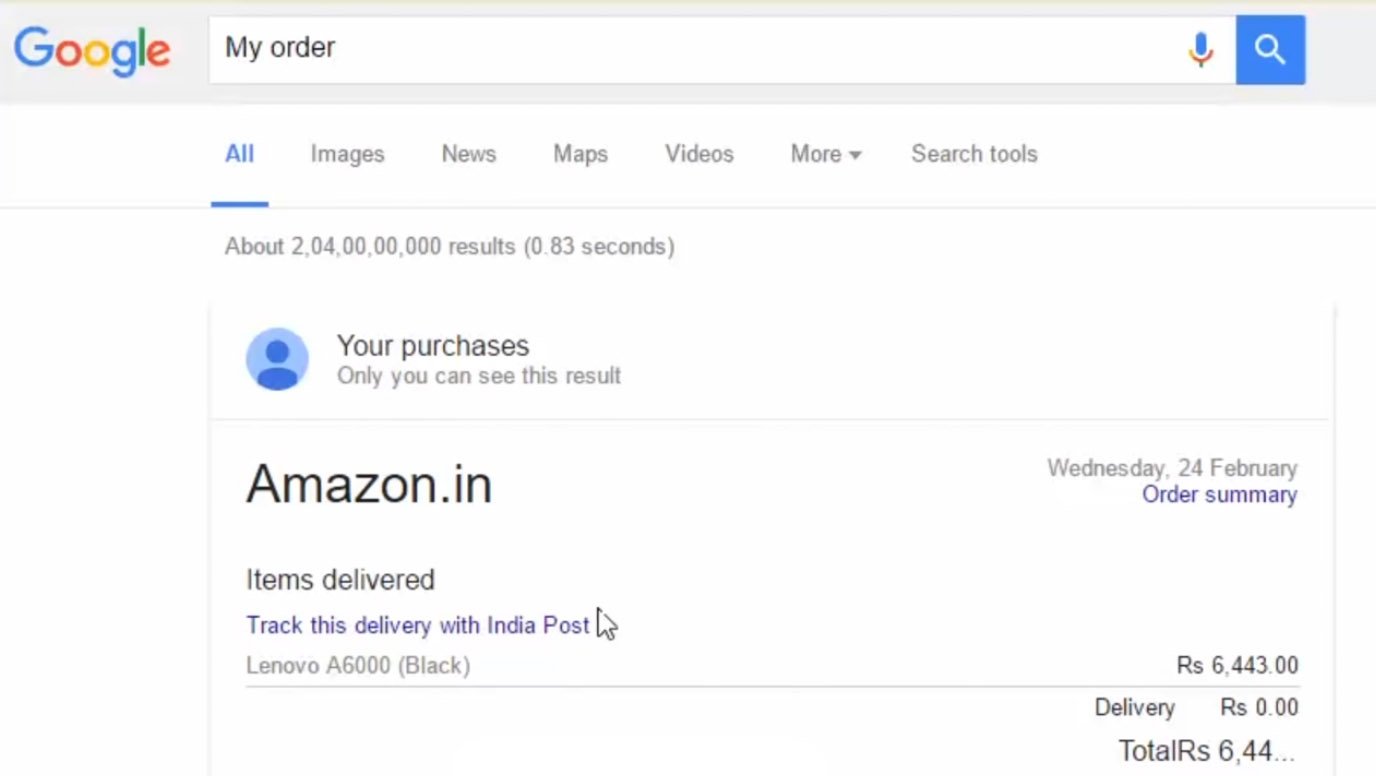This screenshot has height=776, width=1376.
Task: Click the Amazon.in merchant heading
Action: 369,484
